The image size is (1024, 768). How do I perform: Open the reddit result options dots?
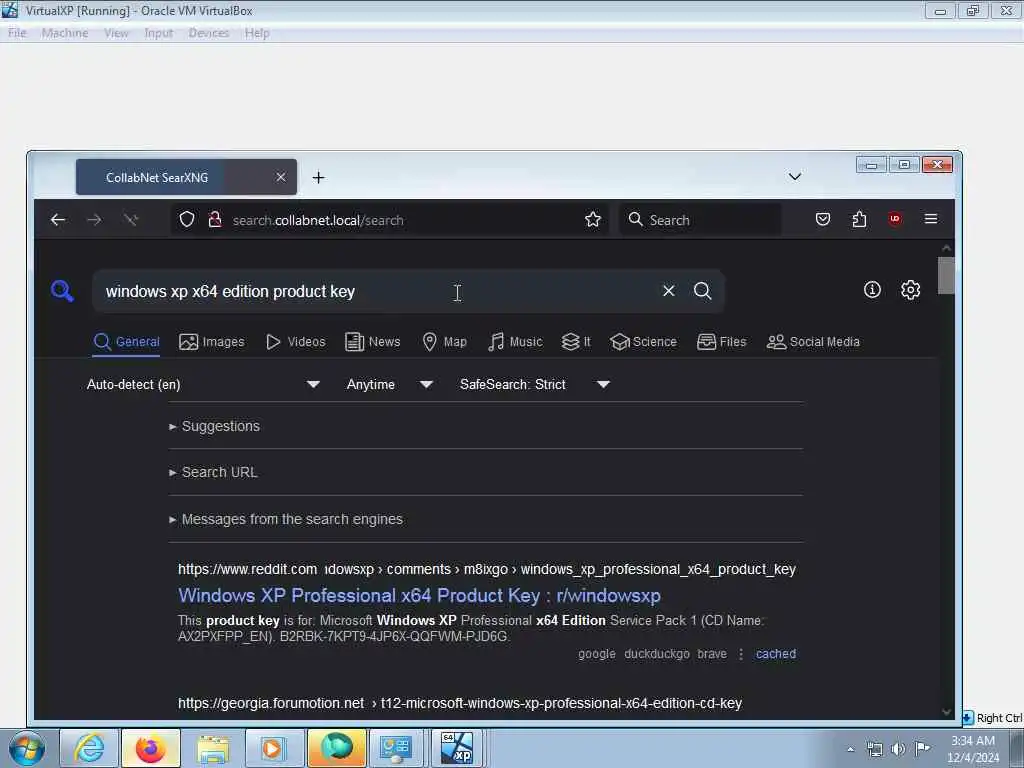[x=741, y=654]
